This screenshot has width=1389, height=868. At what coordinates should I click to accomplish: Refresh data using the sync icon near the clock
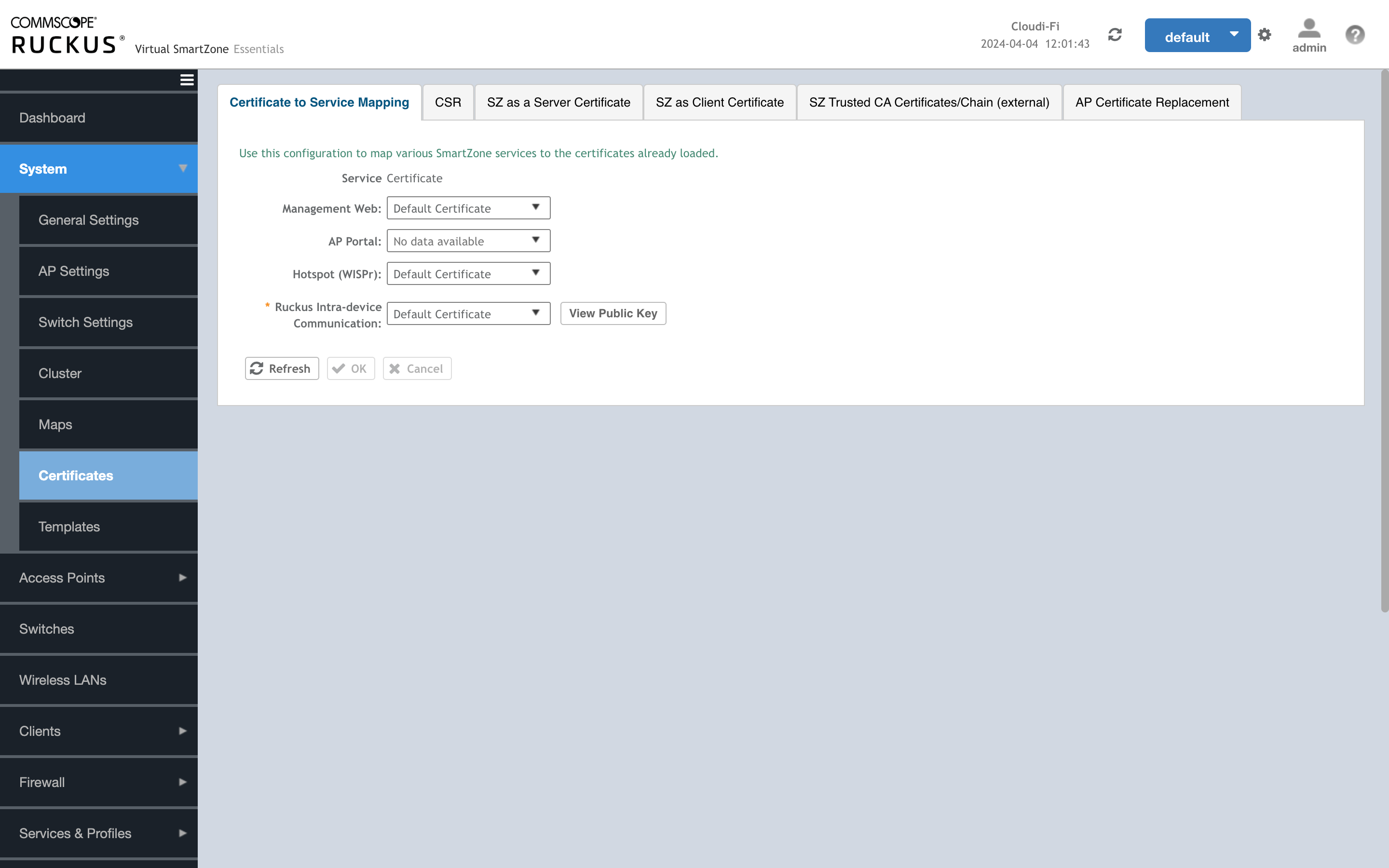1114,34
